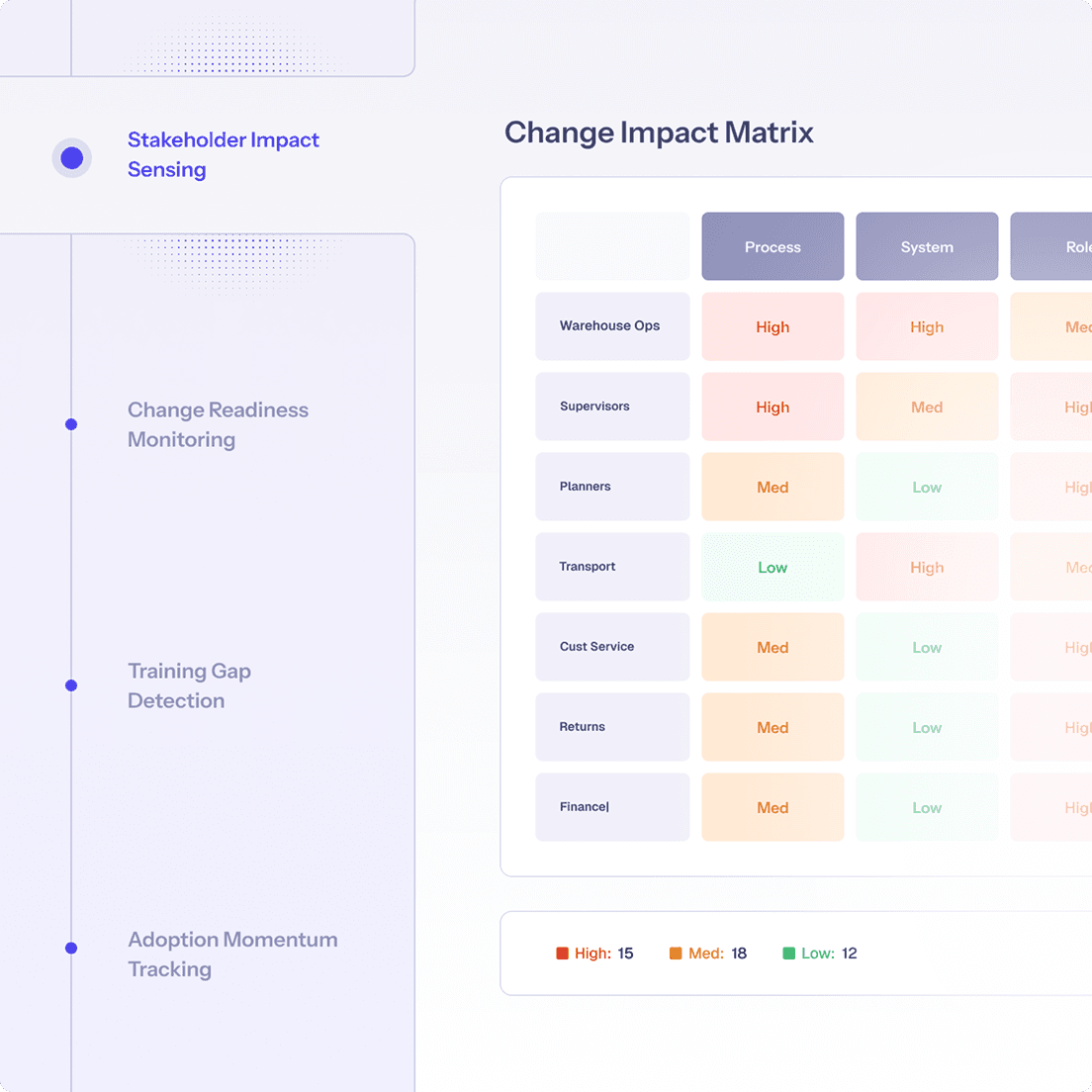1092x1092 pixels.
Task: Switch to Change Readiness Monitoring
Action: pos(218,424)
